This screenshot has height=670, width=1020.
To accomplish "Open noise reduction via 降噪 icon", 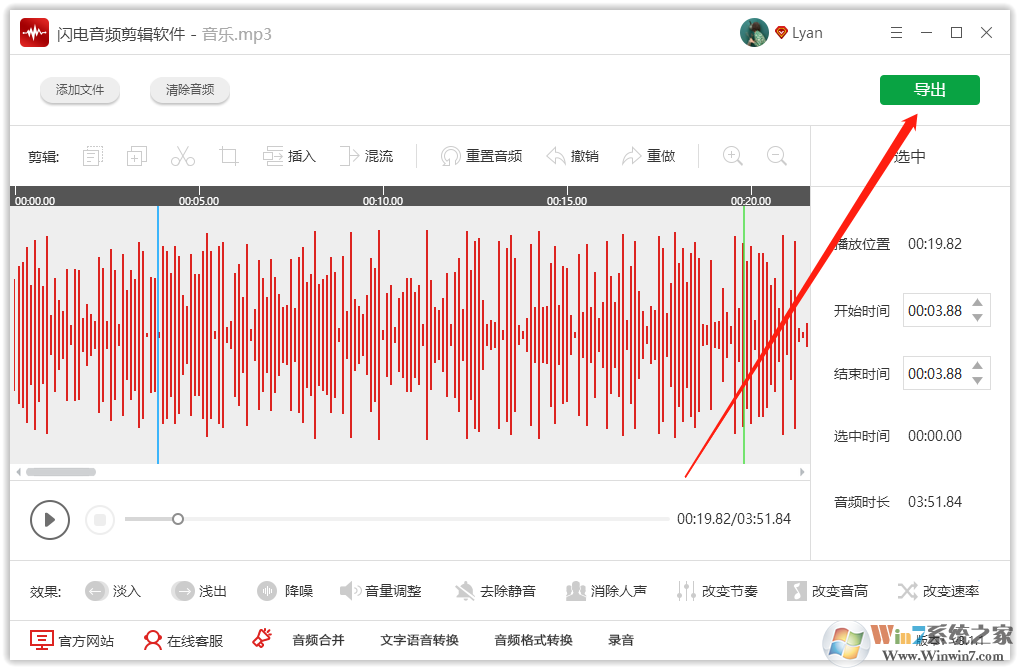I will 286,591.
